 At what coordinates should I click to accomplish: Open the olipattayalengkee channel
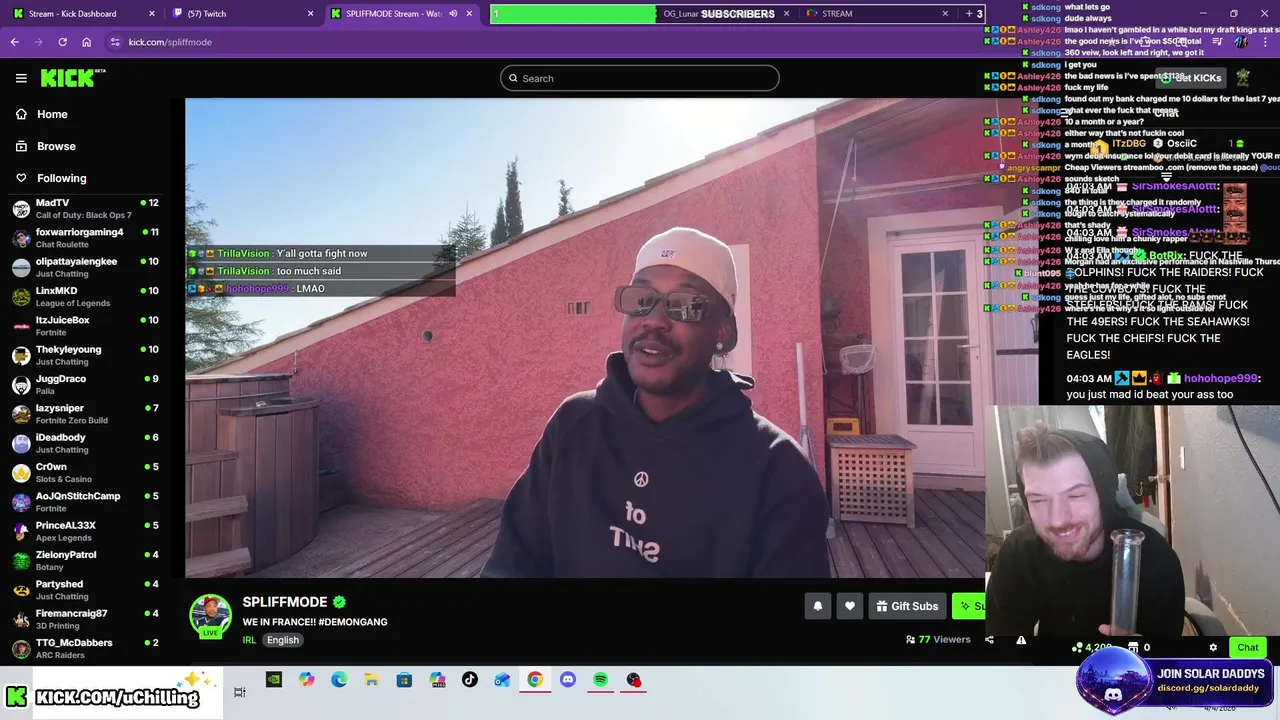(x=85, y=267)
